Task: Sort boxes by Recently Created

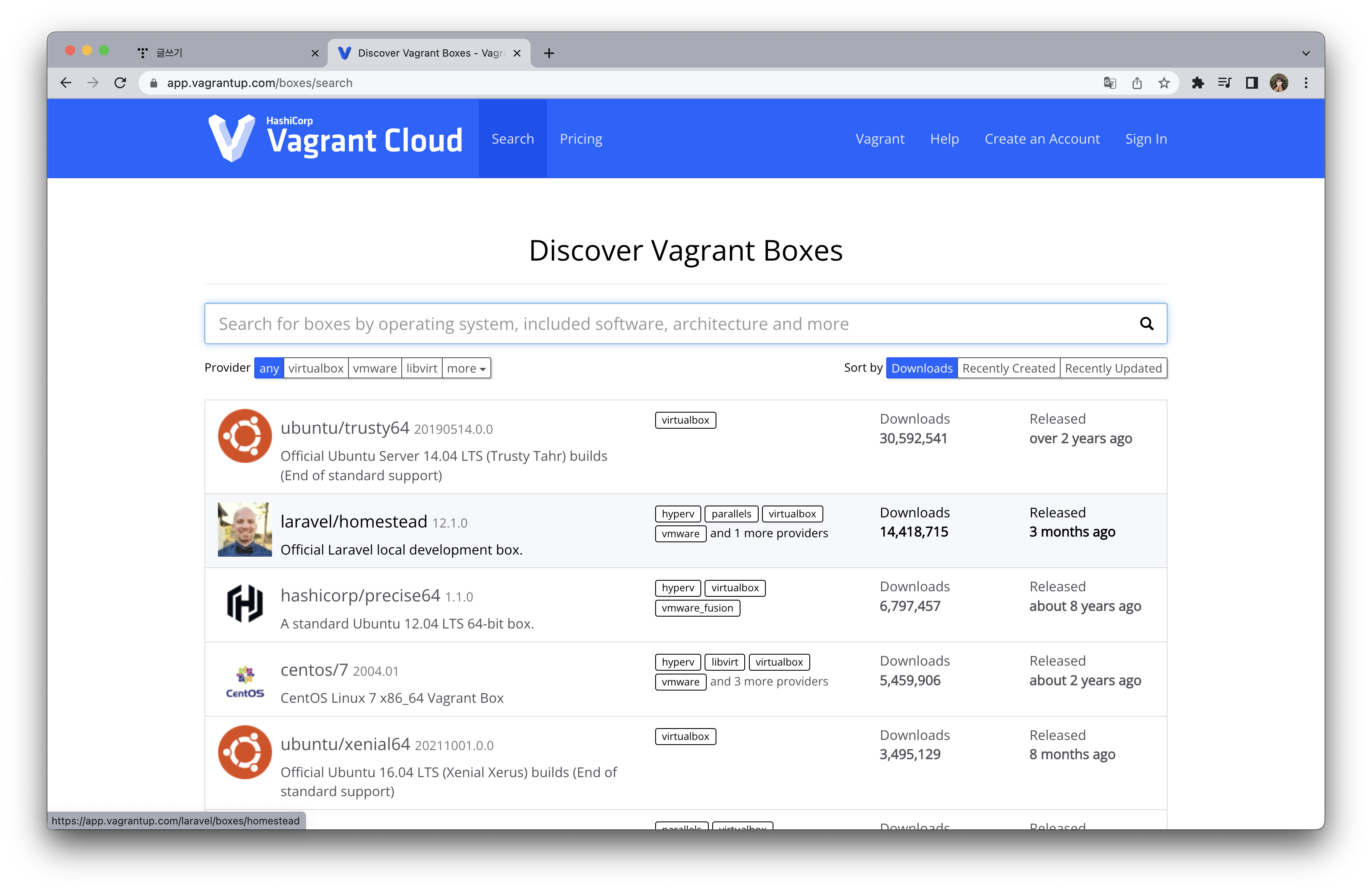Action: click(x=1008, y=368)
